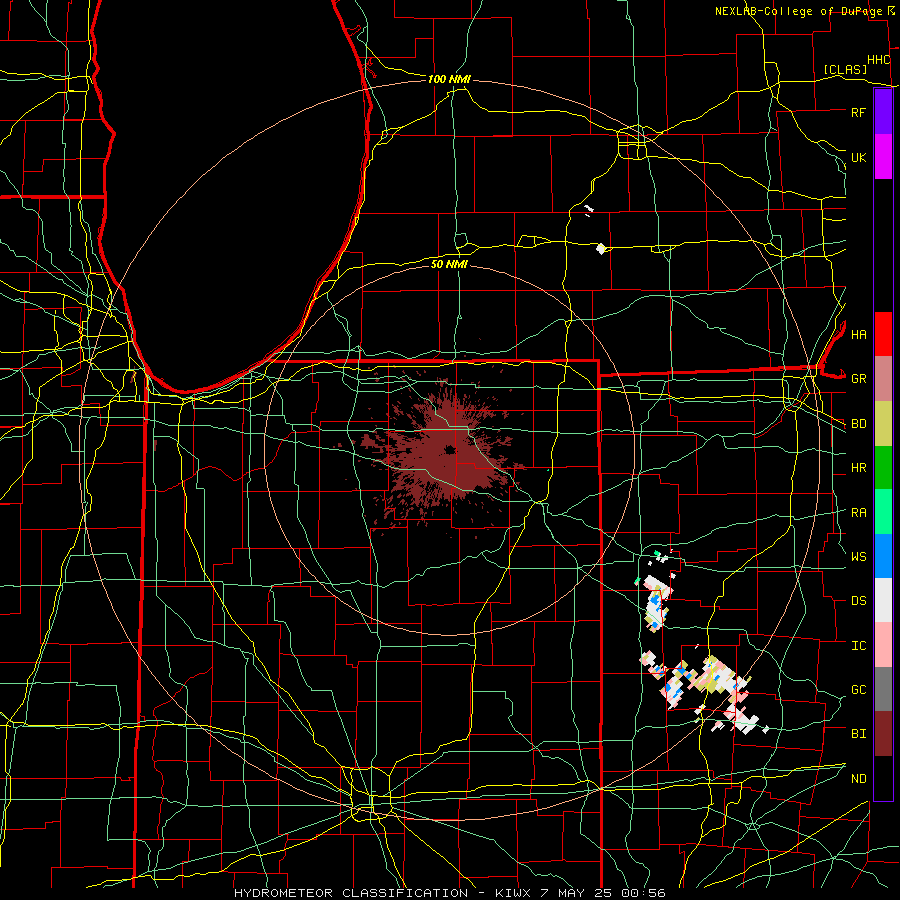Click the brown BI legend color swatch

click(x=883, y=734)
